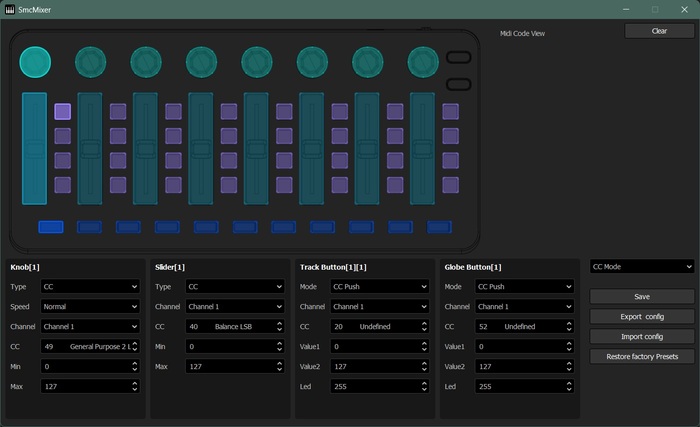
Task: Click the Globe Button Led stepper arrows
Action: click(567, 386)
